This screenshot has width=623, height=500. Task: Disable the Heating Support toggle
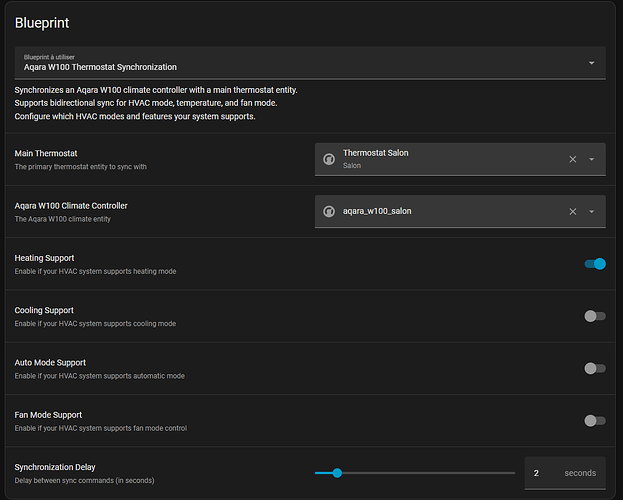(595, 264)
